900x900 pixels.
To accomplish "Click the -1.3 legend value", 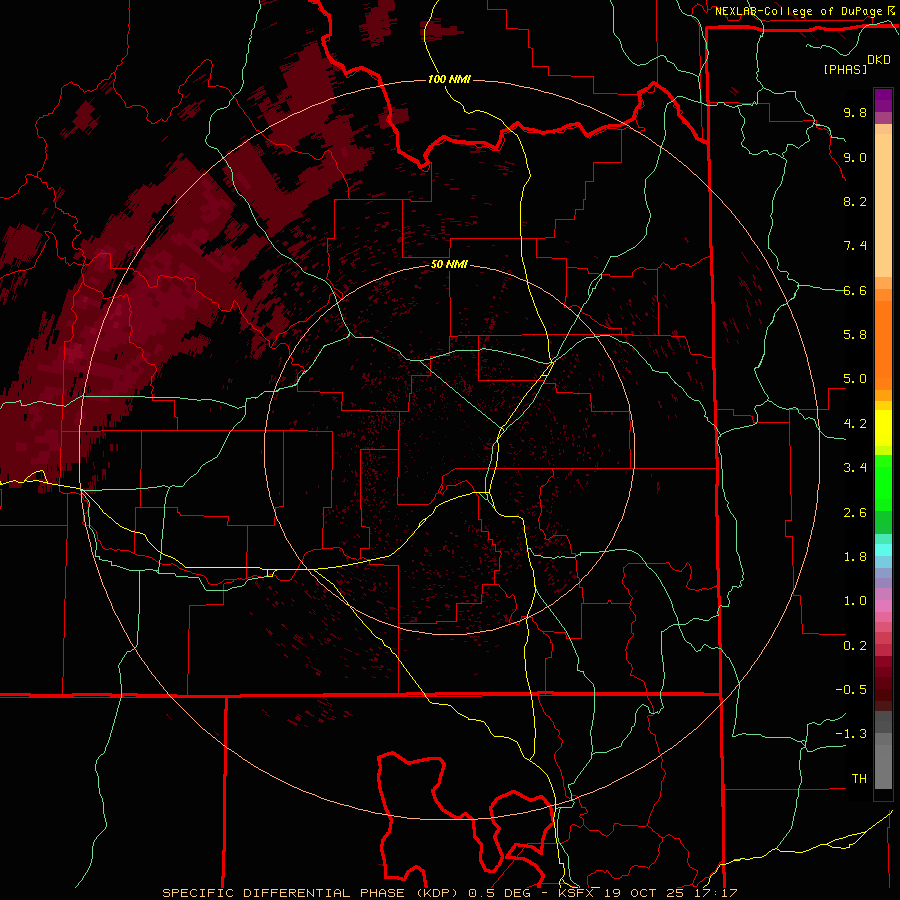I will coord(851,734).
